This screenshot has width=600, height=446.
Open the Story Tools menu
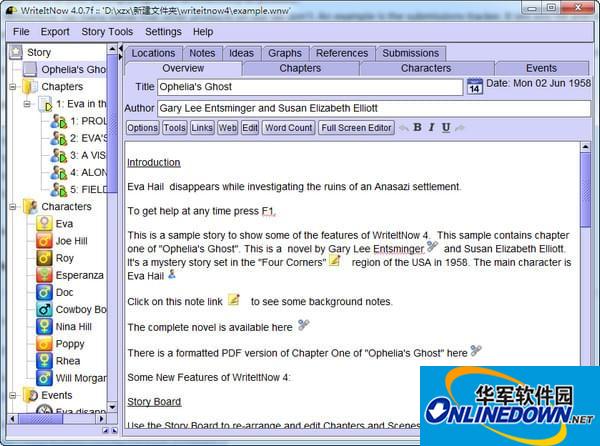tap(107, 32)
